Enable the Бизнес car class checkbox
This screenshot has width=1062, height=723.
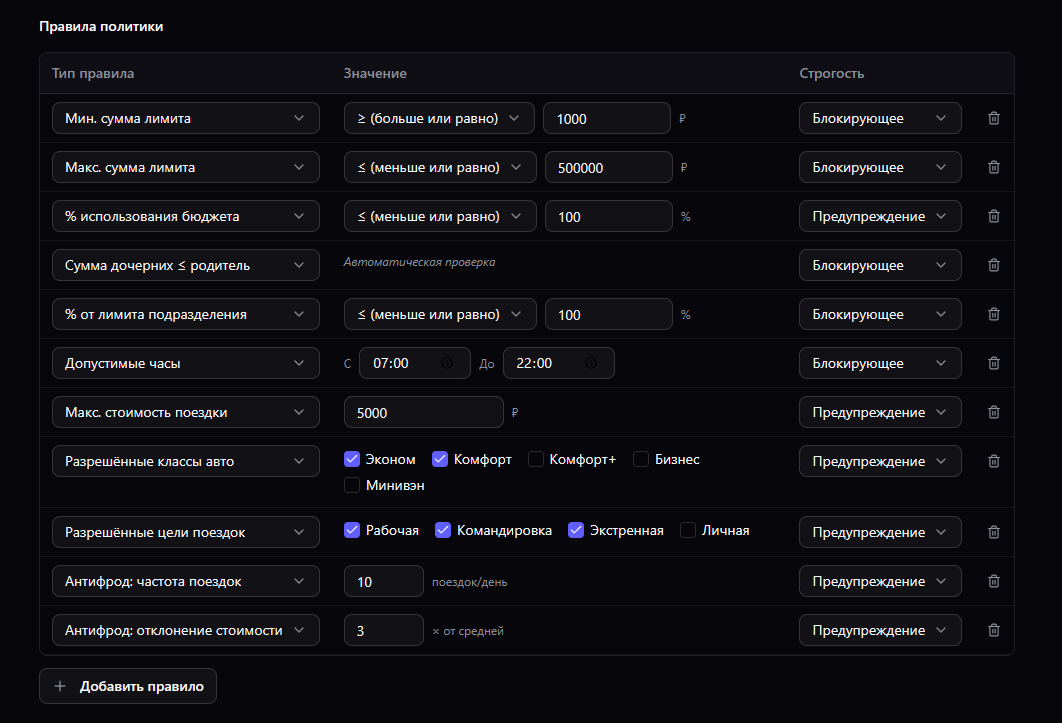[641, 459]
